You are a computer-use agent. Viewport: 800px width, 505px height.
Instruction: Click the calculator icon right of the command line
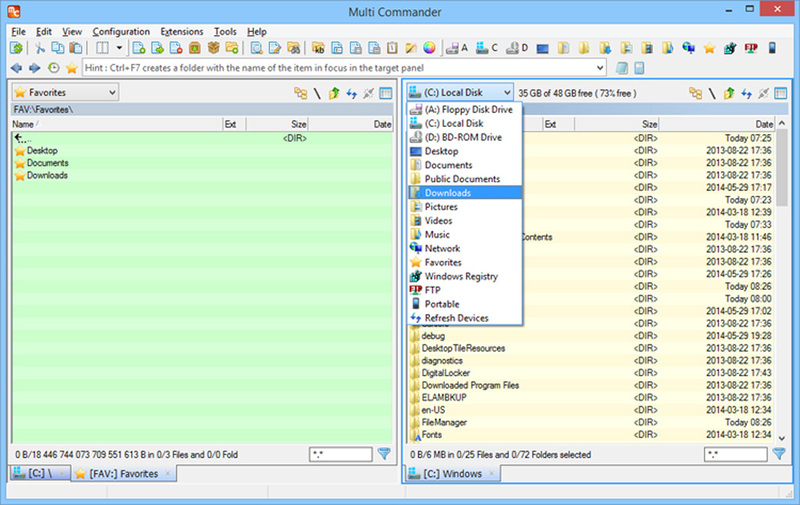click(640, 68)
